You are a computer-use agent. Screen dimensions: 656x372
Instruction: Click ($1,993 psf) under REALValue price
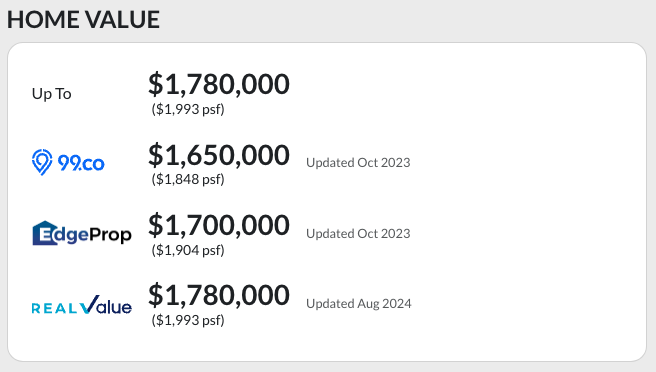pos(188,320)
